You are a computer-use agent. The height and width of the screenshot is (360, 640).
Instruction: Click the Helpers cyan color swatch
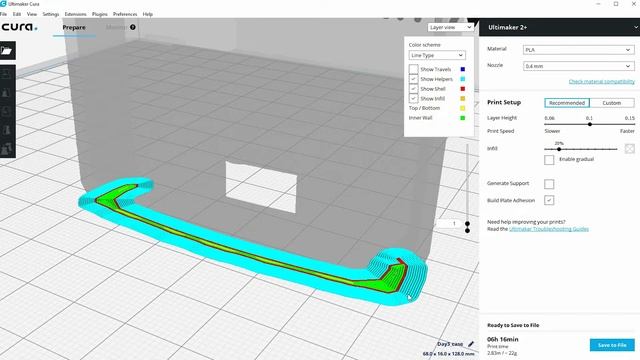pyautogui.click(x=462, y=79)
